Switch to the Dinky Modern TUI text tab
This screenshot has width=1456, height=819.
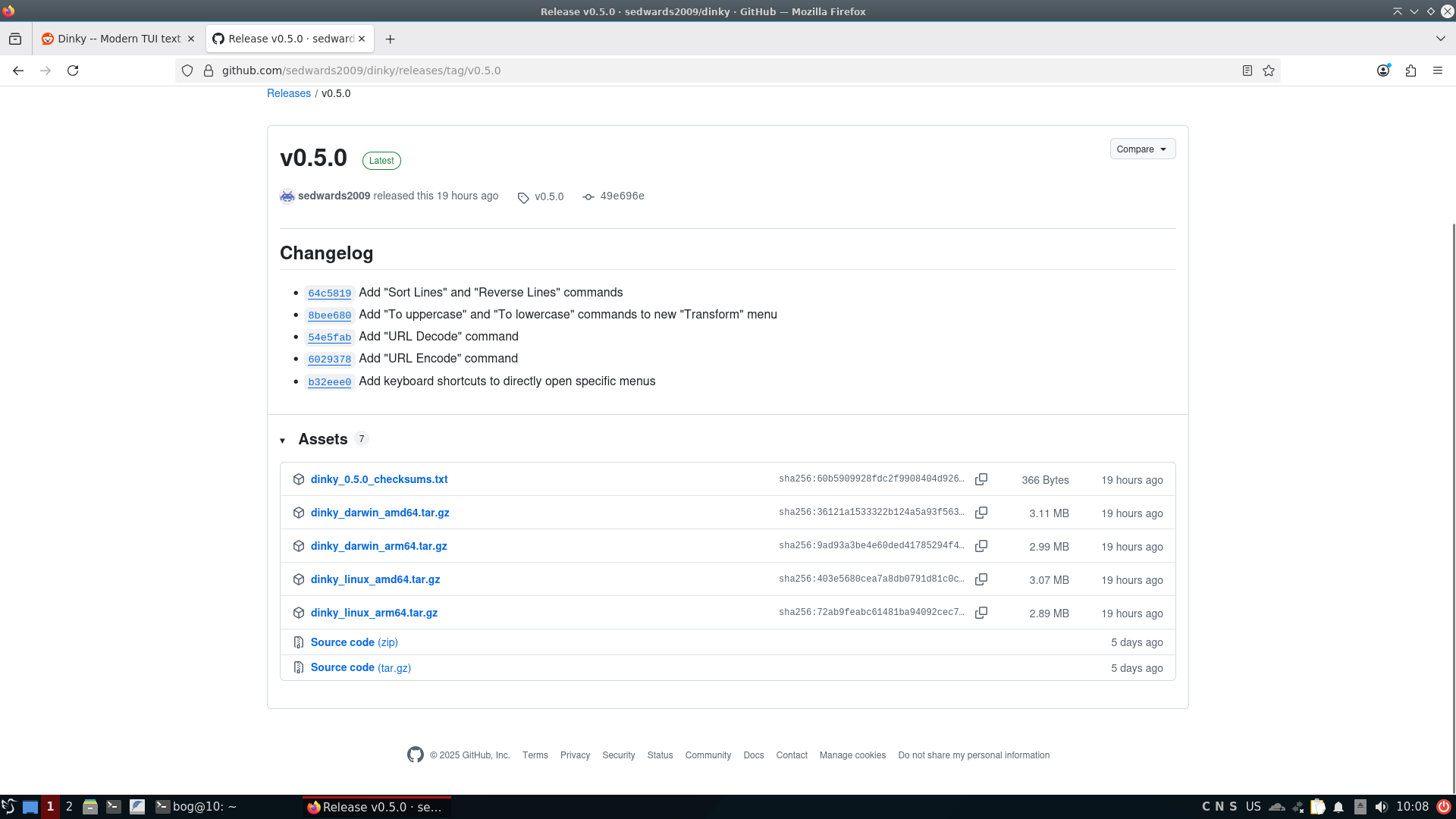pyautogui.click(x=118, y=39)
